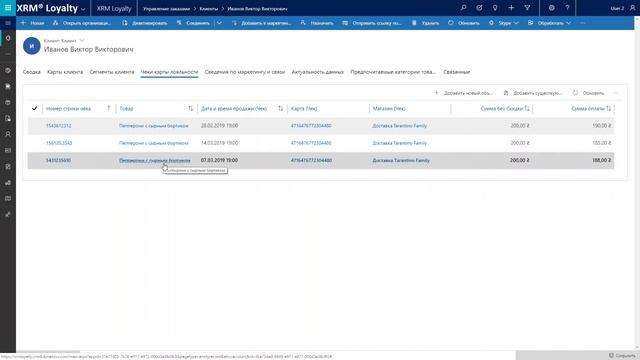Switch to the Сегменты клиента tab
Screen dimensions: 640x360
click(x=111, y=72)
